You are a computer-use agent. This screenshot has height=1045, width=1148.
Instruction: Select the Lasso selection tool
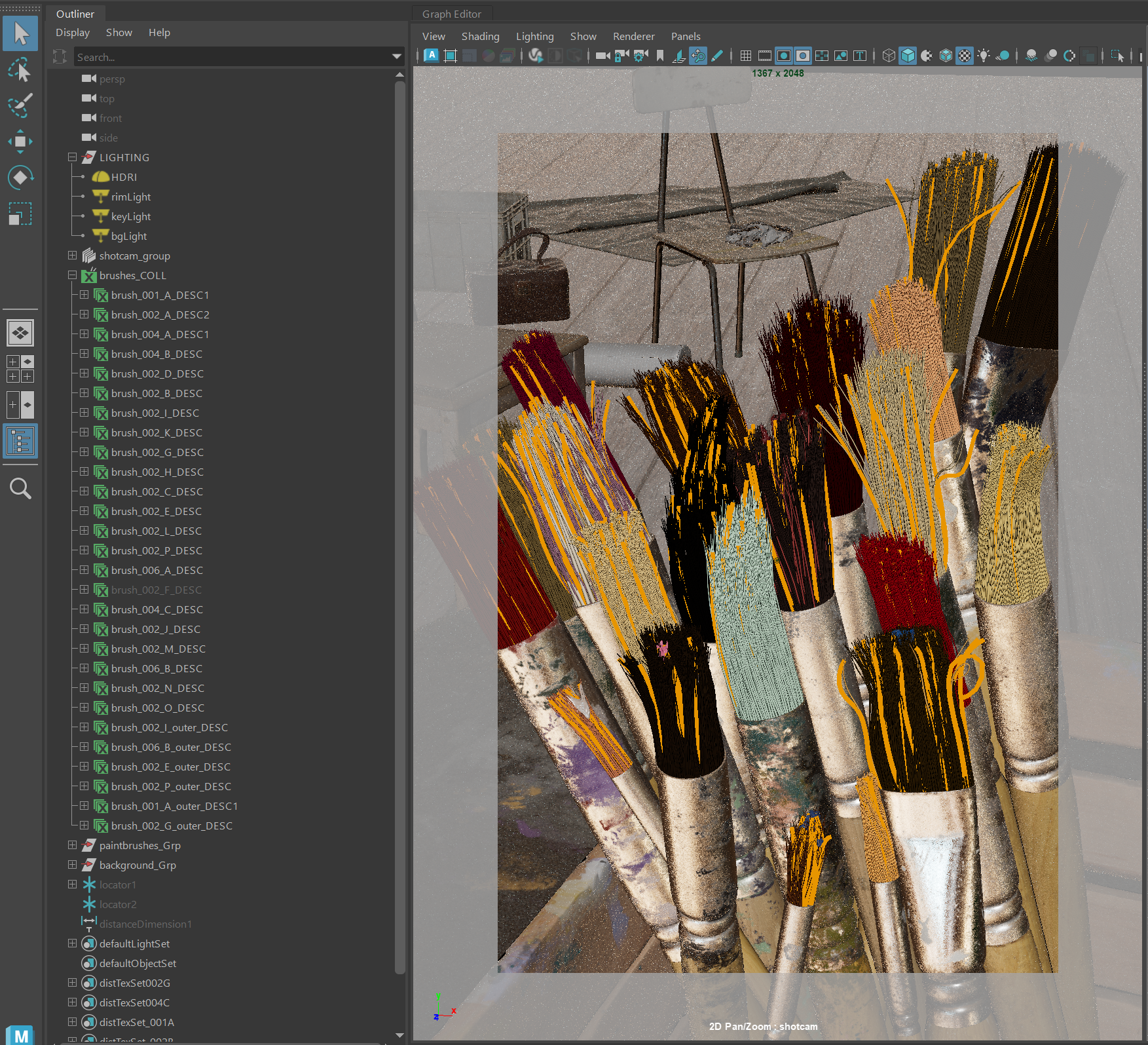pyautogui.click(x=20, y=69)
